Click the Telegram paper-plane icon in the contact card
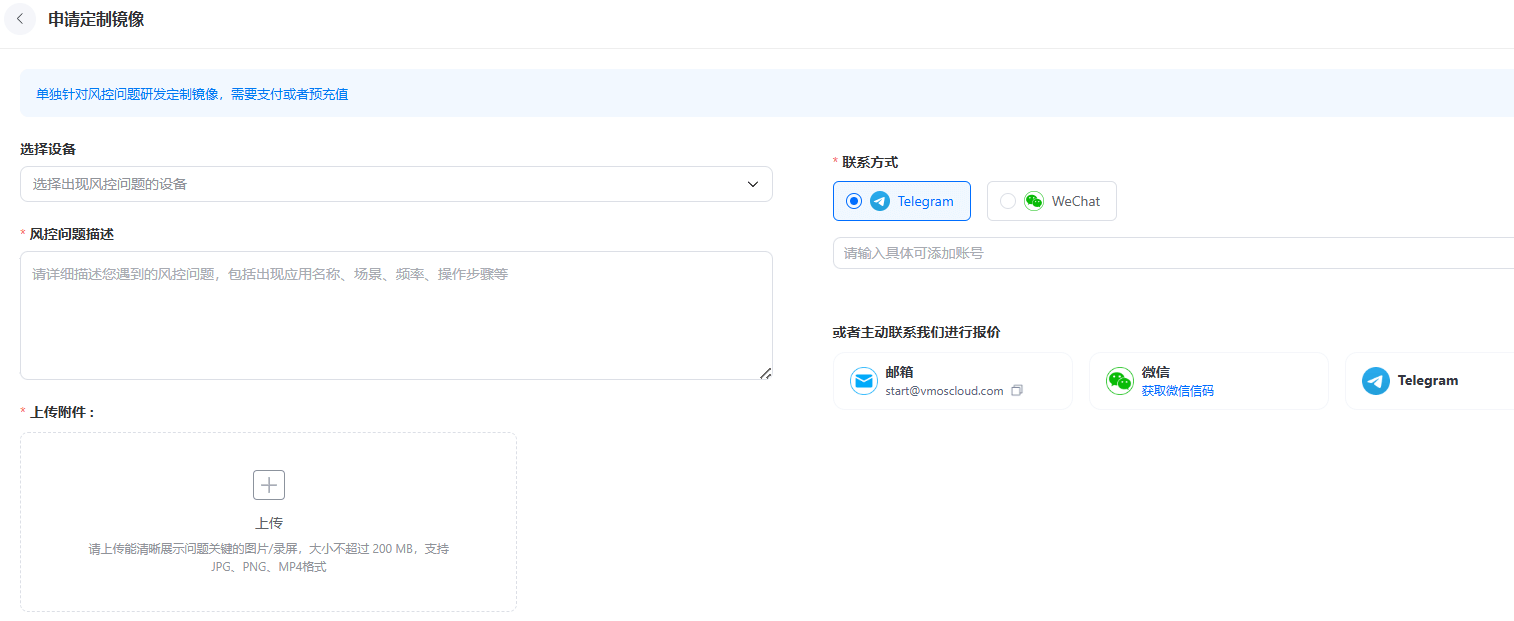The width and height of the screenshot is (1514, 621). 1375,381
